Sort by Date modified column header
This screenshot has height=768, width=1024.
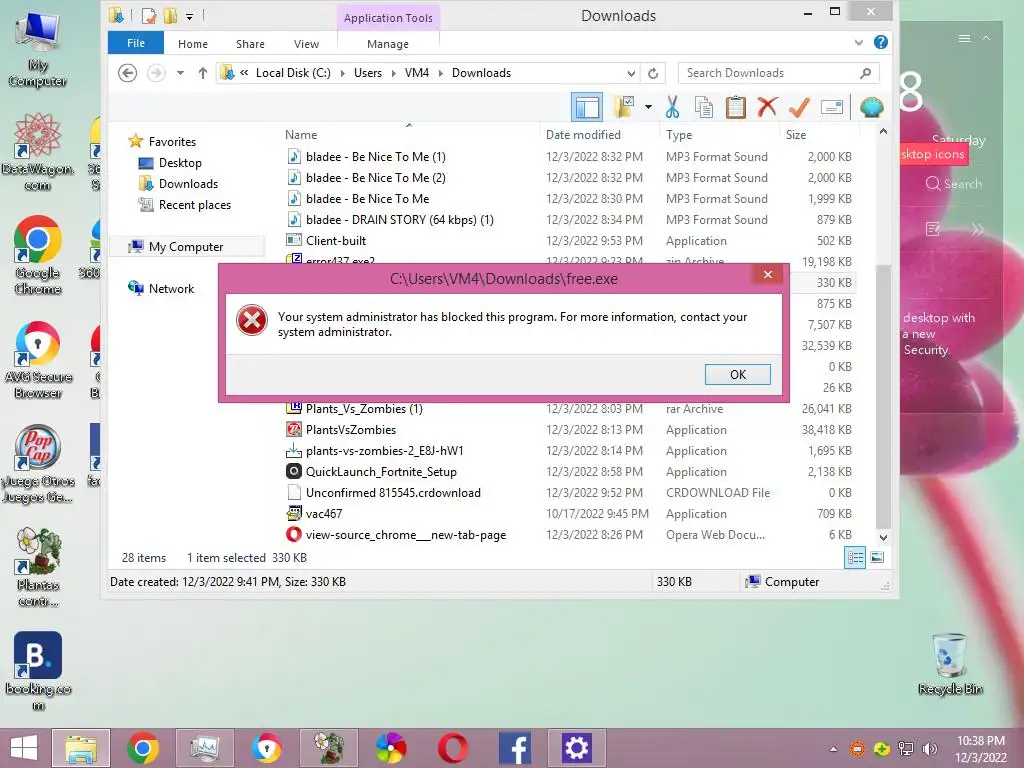[583, 135]
